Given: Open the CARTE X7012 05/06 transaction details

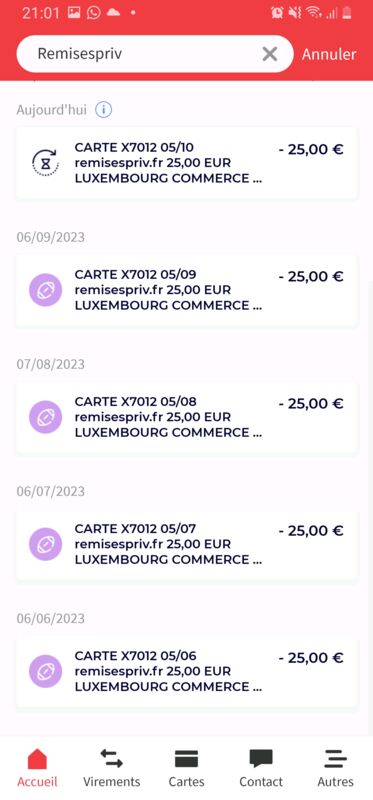Looking at the screenshot, I should click(x=187, y=671).
